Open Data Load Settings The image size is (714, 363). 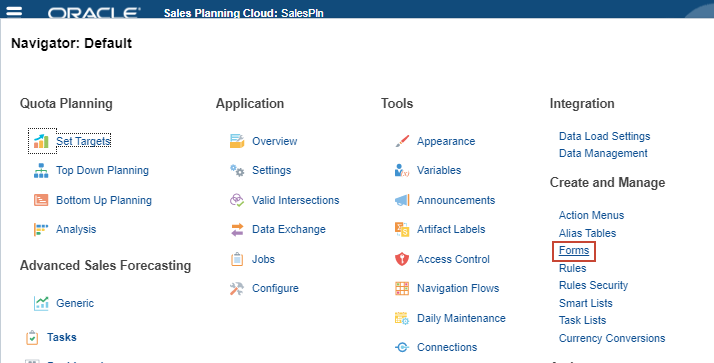pyautogui.click(x=605, y=136)
